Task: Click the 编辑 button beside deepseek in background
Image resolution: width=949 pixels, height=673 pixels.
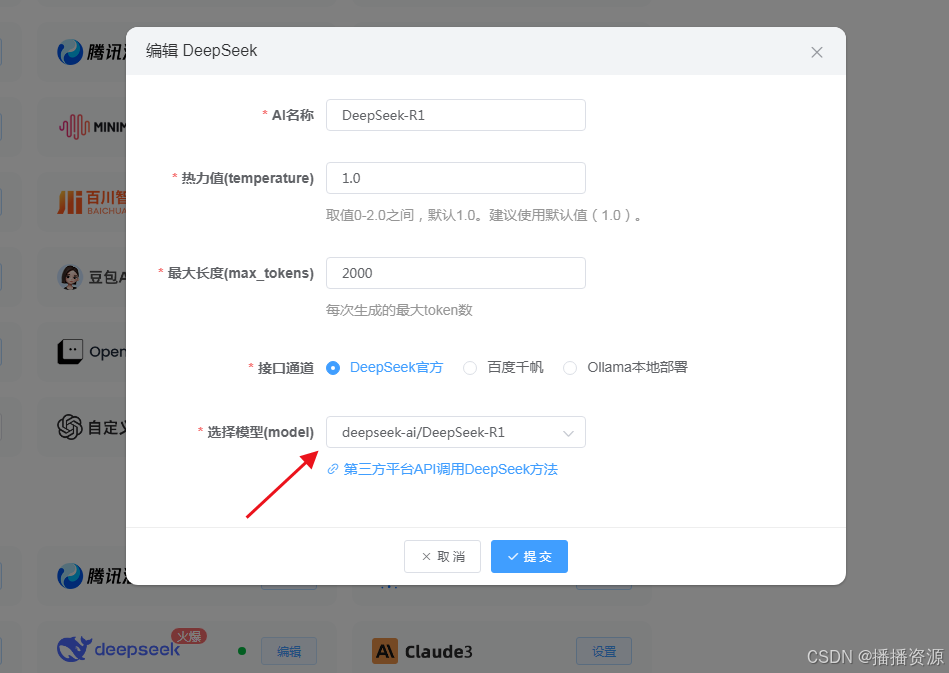Action: point(289,651)
